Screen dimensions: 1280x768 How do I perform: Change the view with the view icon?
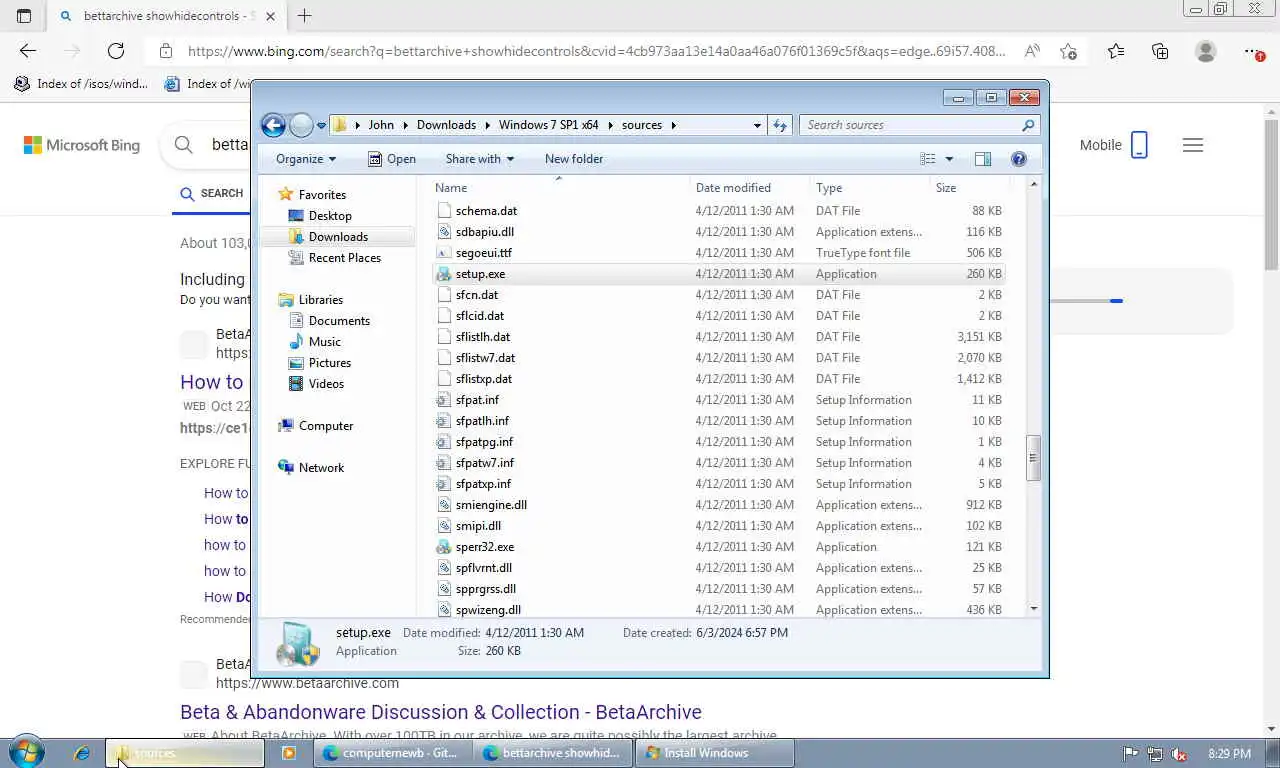(x=928, y=159)
